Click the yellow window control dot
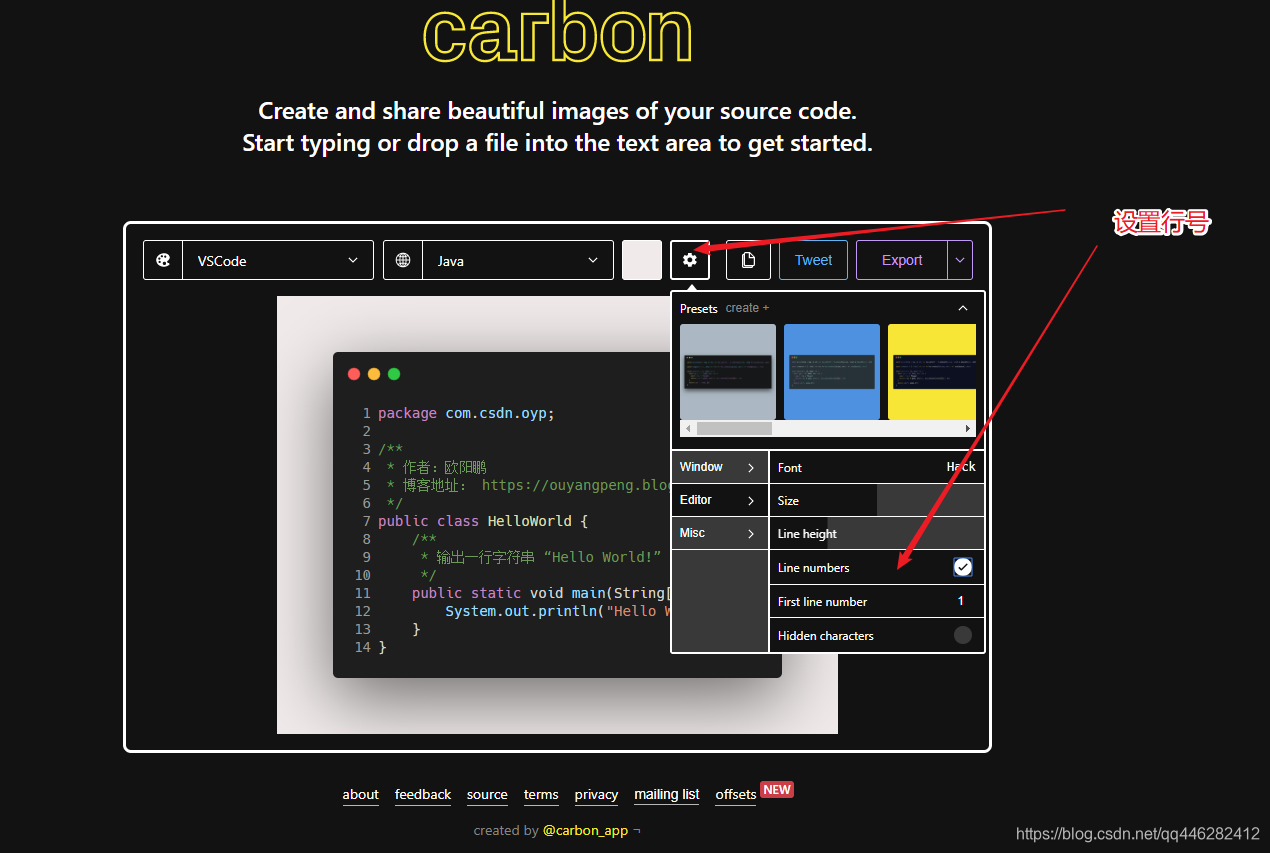The height and width of the screenshot is (853, 1270). pyautogui.click(x=374, y=374)
